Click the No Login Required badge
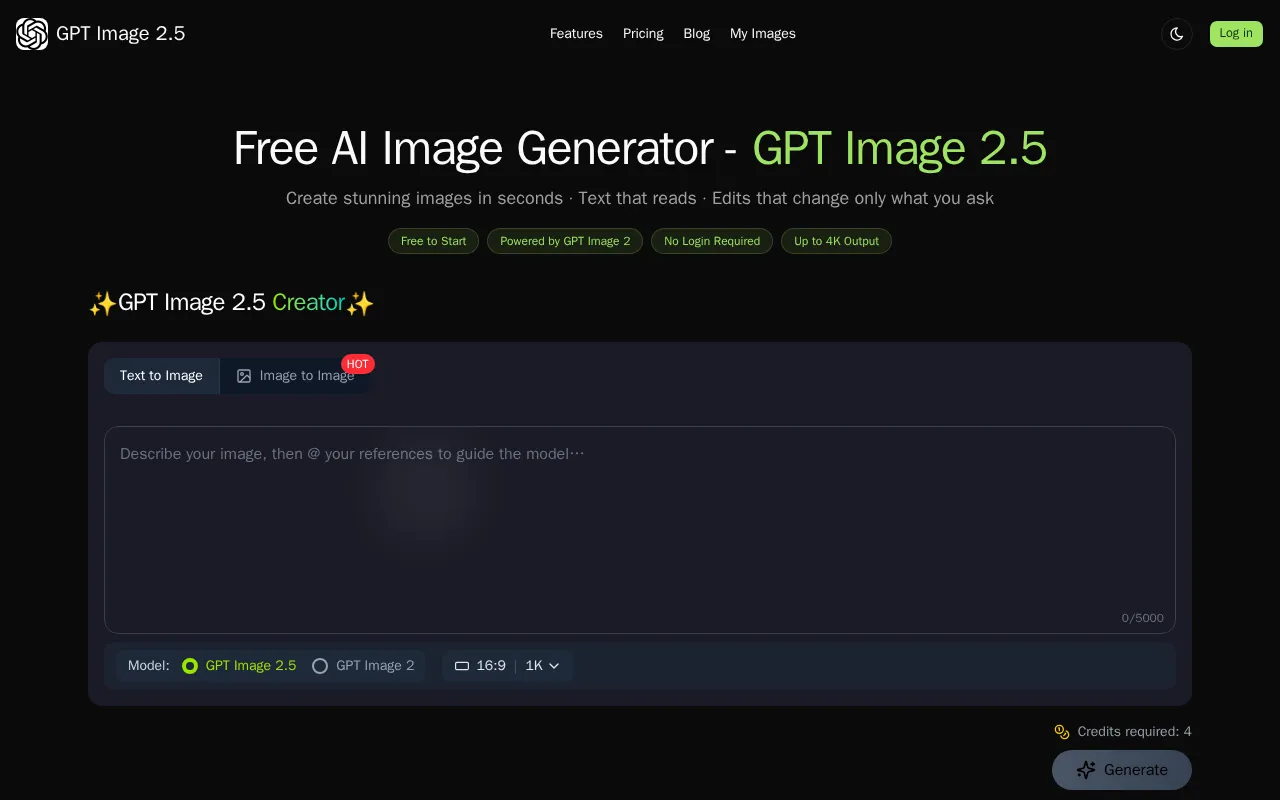Image resolution: width=1280 pixels, height=800 pixels. point(712,241)
